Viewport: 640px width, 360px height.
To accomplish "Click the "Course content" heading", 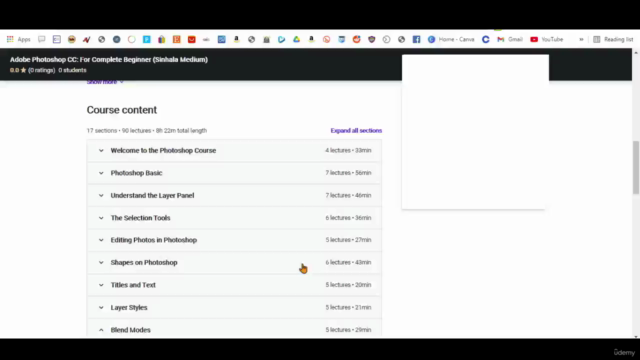I will (x=122, y=110).
